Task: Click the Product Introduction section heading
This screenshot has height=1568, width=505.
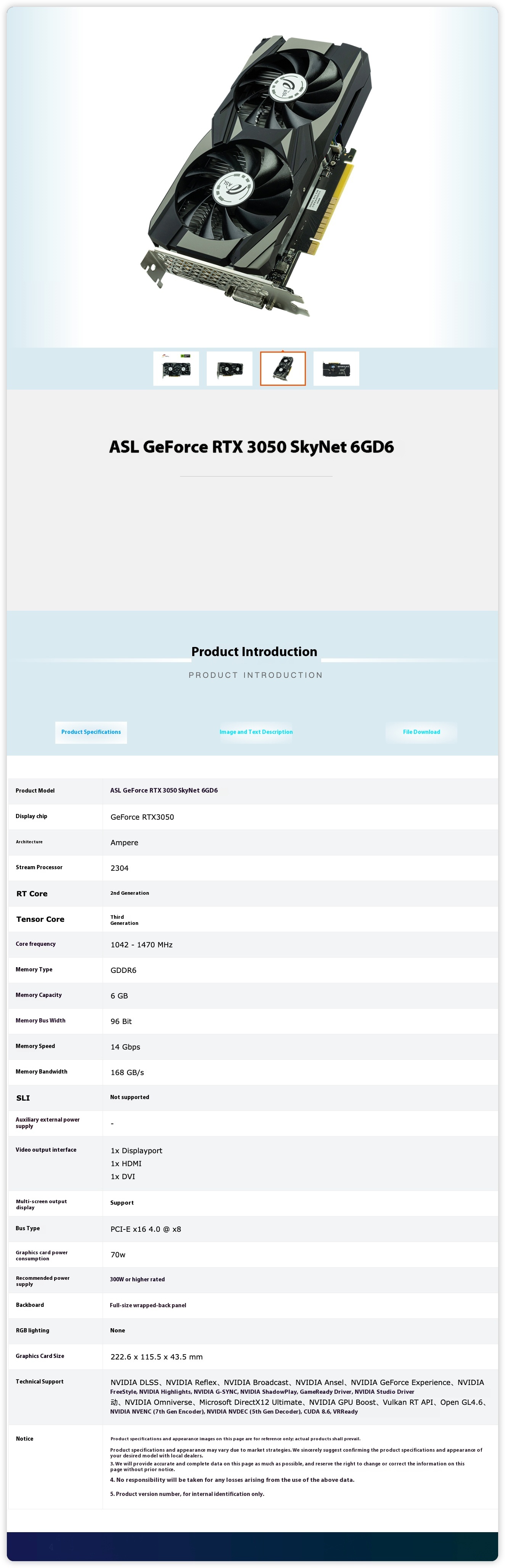Action: click(254, 651)
